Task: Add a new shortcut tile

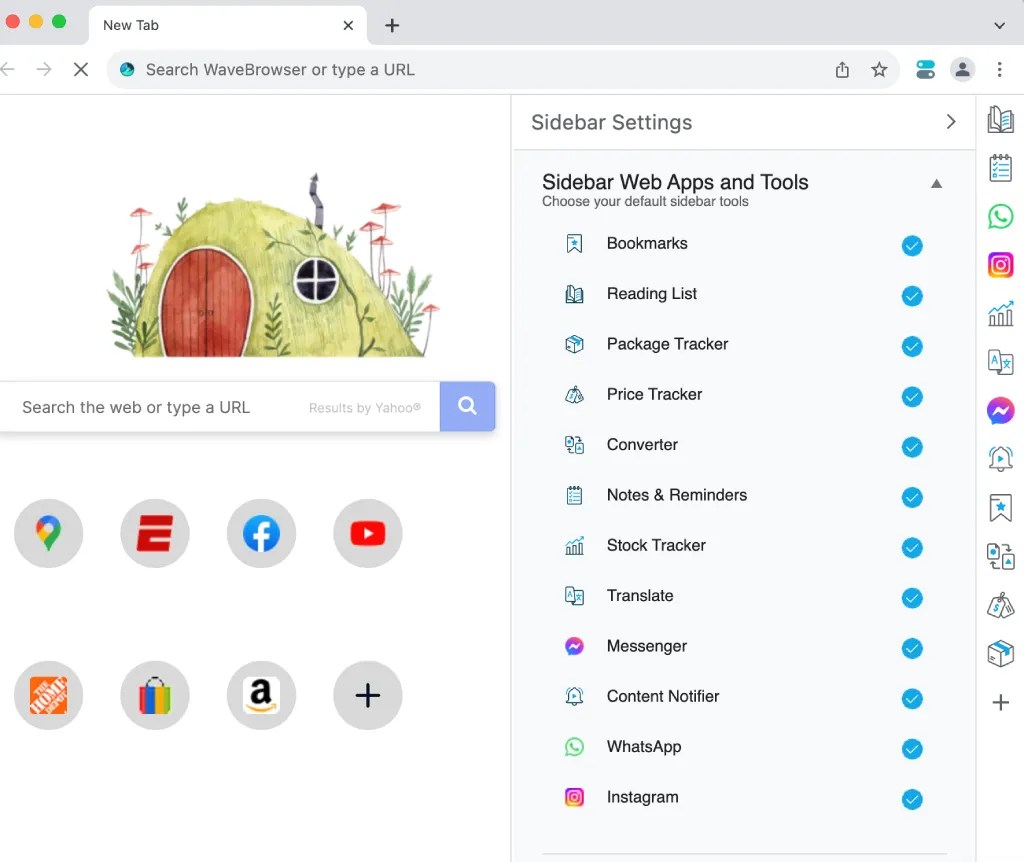Action: (367, 695)
